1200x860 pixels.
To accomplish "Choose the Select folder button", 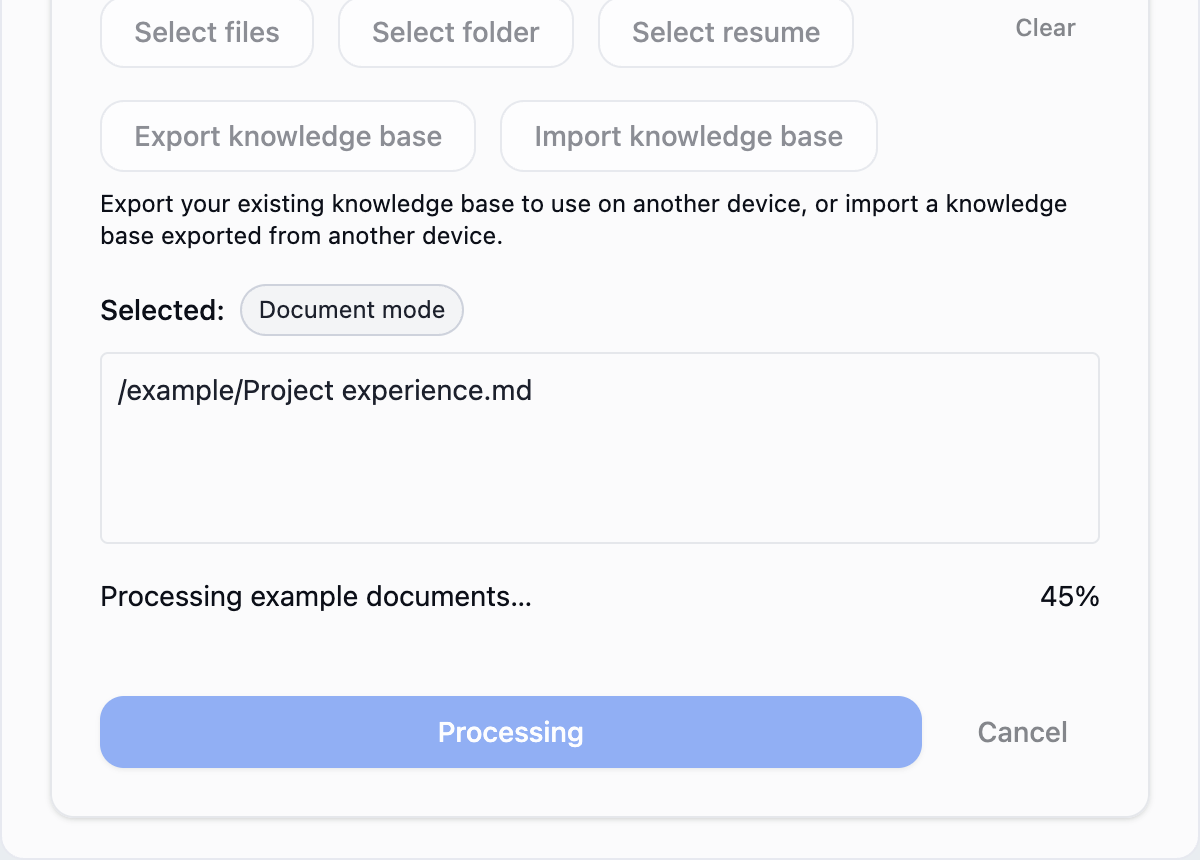I will click(x=456, y=32).
